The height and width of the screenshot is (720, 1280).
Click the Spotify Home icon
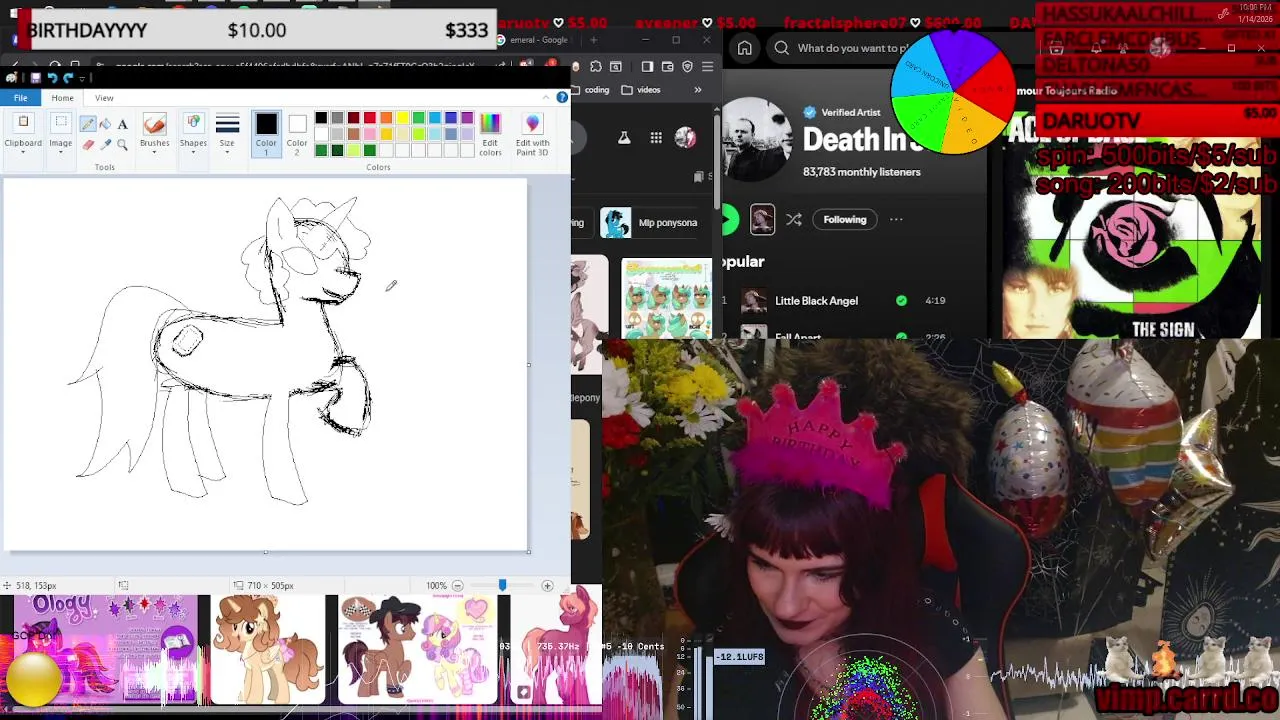tap(745, 48)
